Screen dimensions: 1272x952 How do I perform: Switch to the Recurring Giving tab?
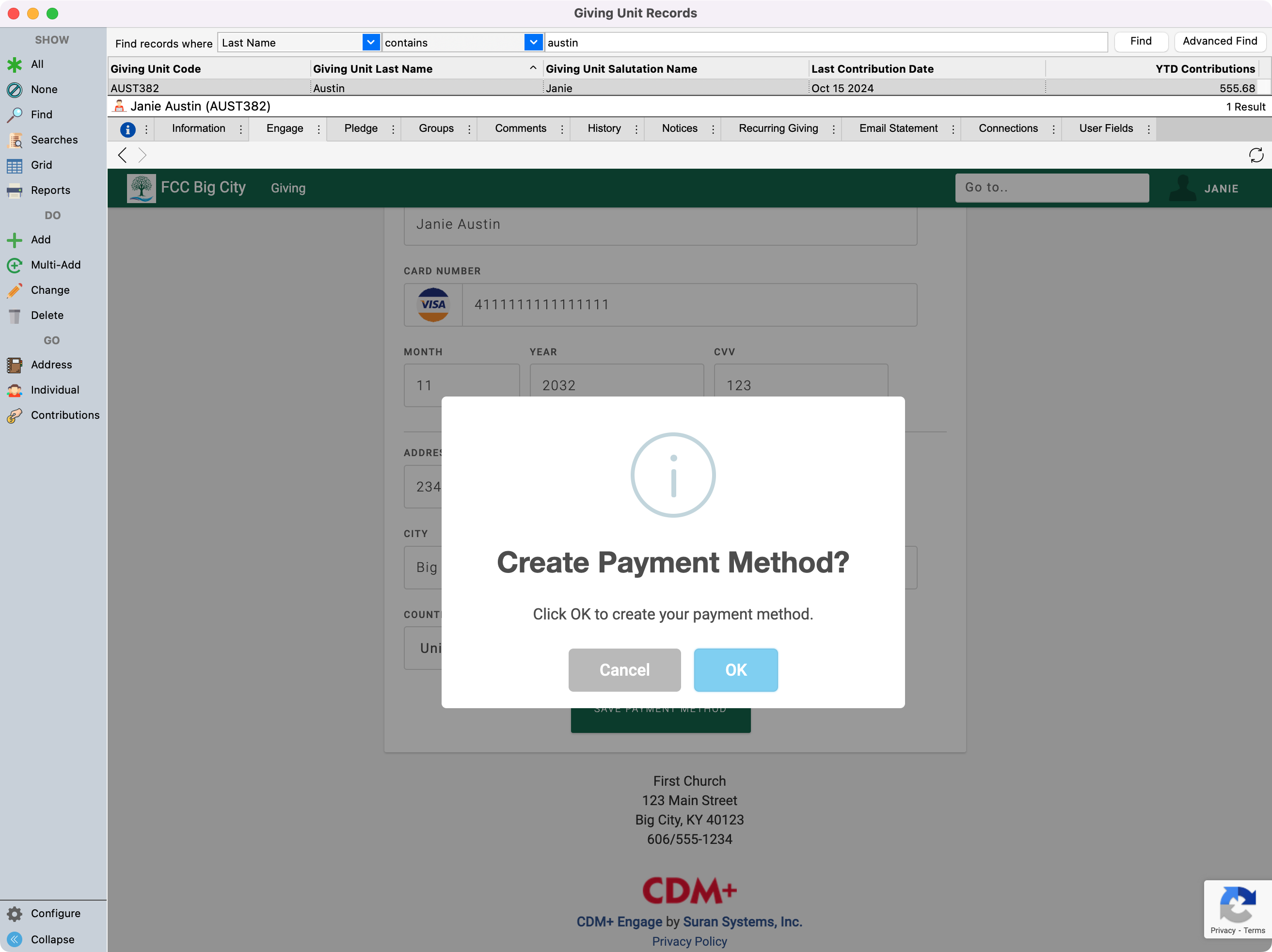click(x=778, y=129)
